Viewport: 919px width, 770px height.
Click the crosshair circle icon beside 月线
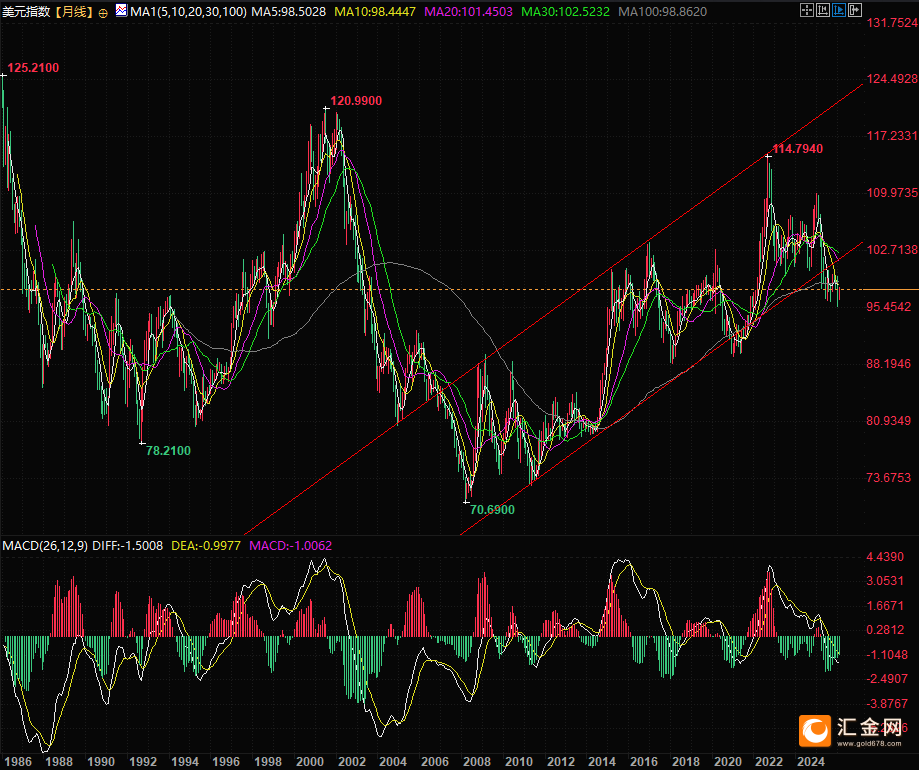pyautogui.click(x=103, y=13)
